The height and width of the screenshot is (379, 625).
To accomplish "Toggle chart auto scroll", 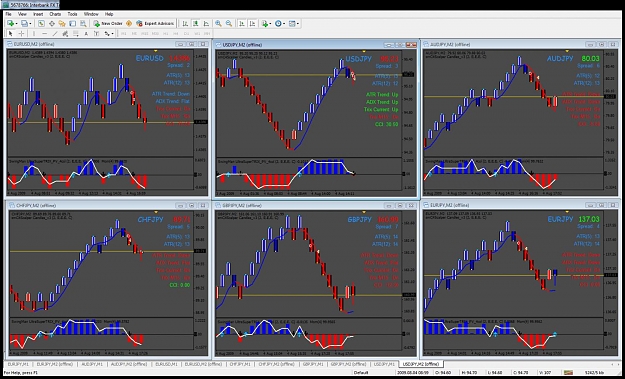I will coord(242,24).
